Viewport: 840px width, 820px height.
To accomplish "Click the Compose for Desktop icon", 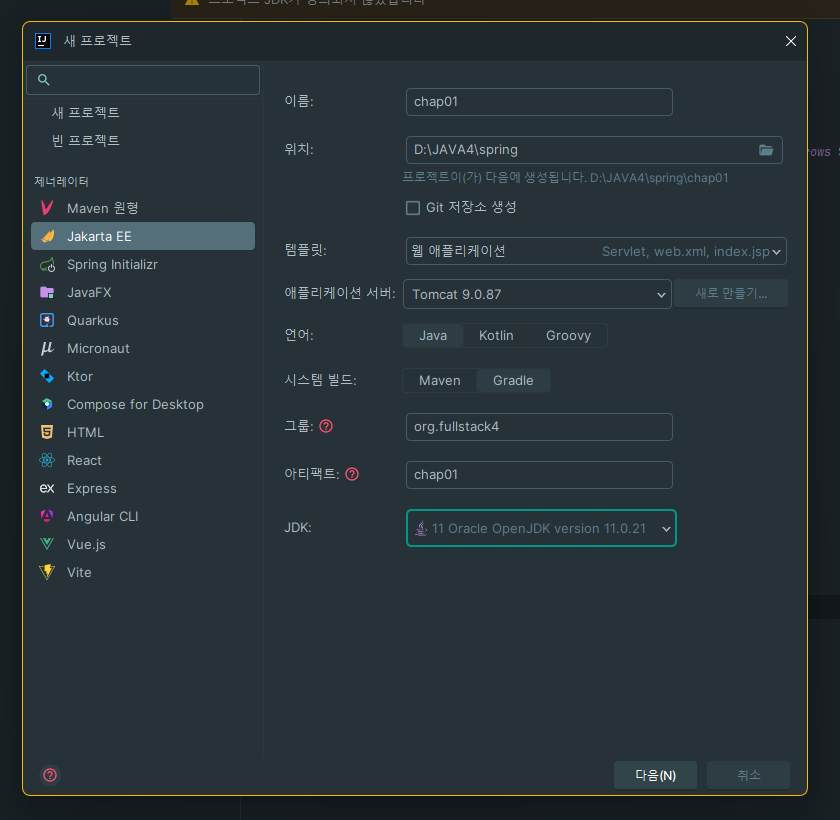I will 47,404.
